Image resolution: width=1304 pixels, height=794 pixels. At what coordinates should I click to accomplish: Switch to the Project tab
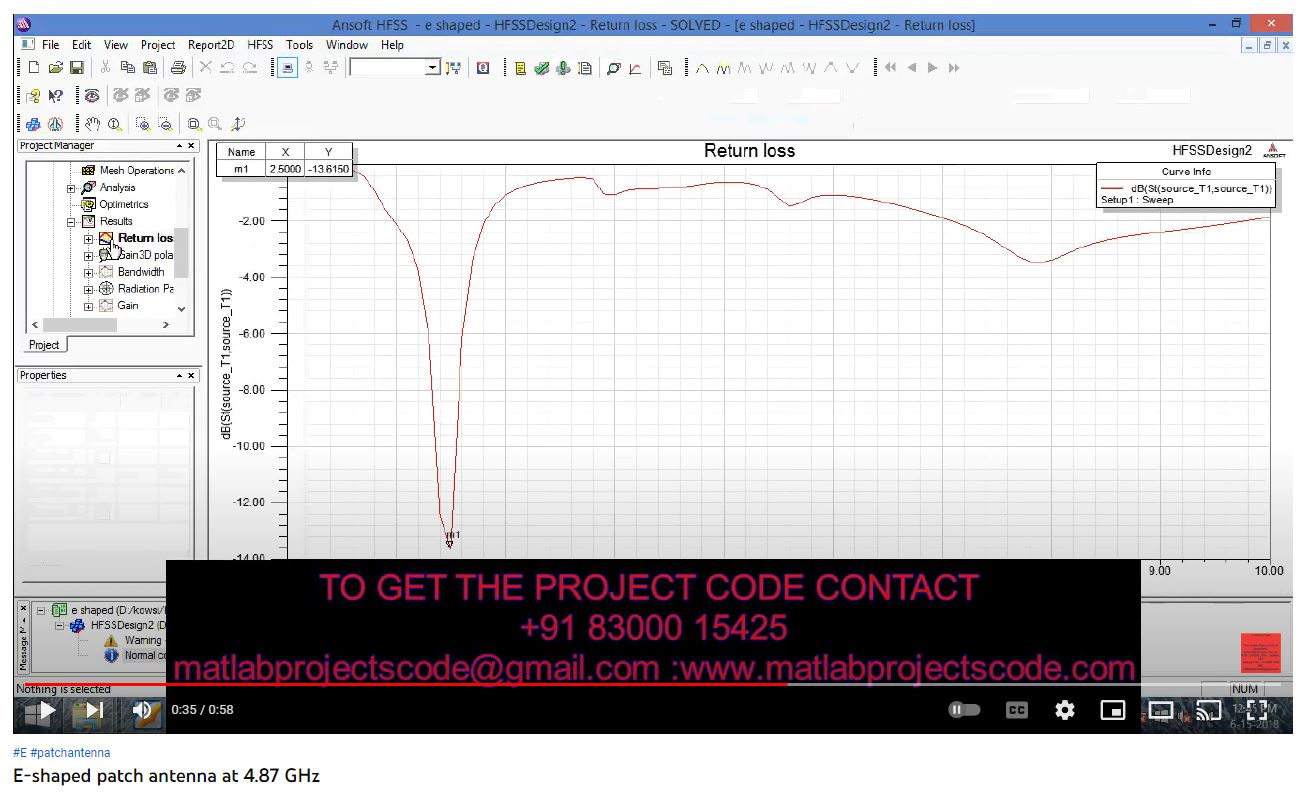click(x=44, y=345)
